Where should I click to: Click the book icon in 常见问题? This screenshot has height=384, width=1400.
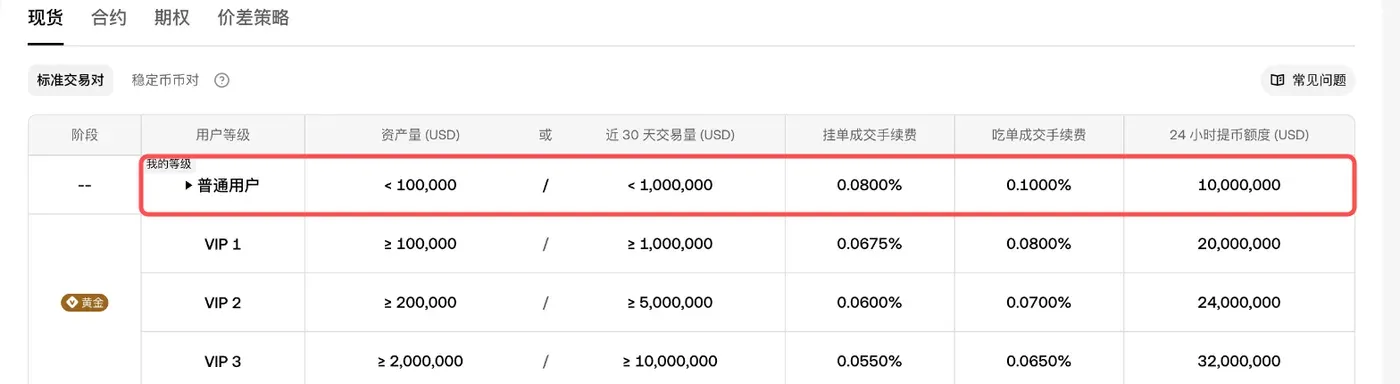[1277, 80]
